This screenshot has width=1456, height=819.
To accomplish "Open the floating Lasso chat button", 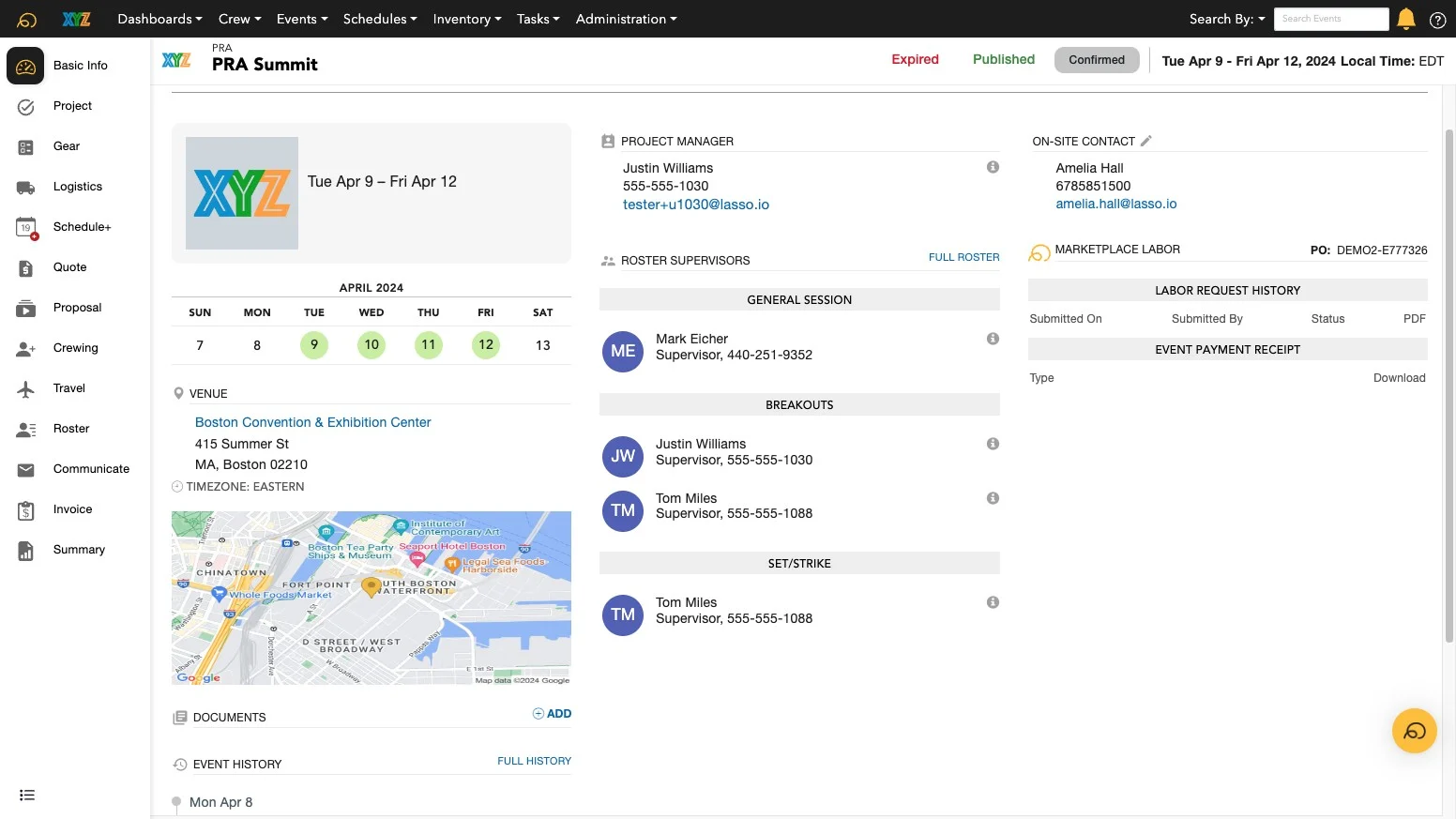I will 1415,731.
